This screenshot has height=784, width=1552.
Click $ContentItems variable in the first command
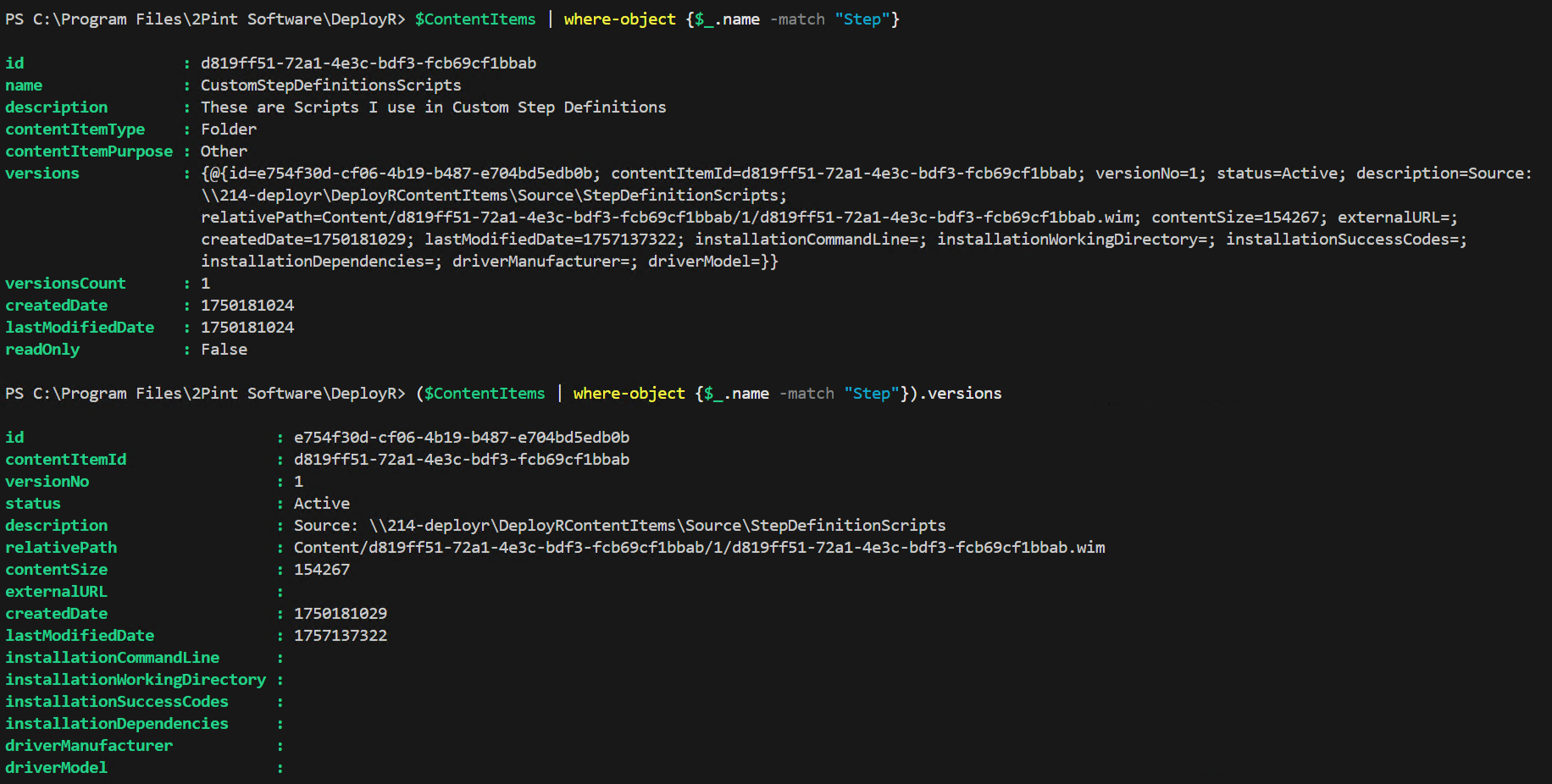click(474, 19)
